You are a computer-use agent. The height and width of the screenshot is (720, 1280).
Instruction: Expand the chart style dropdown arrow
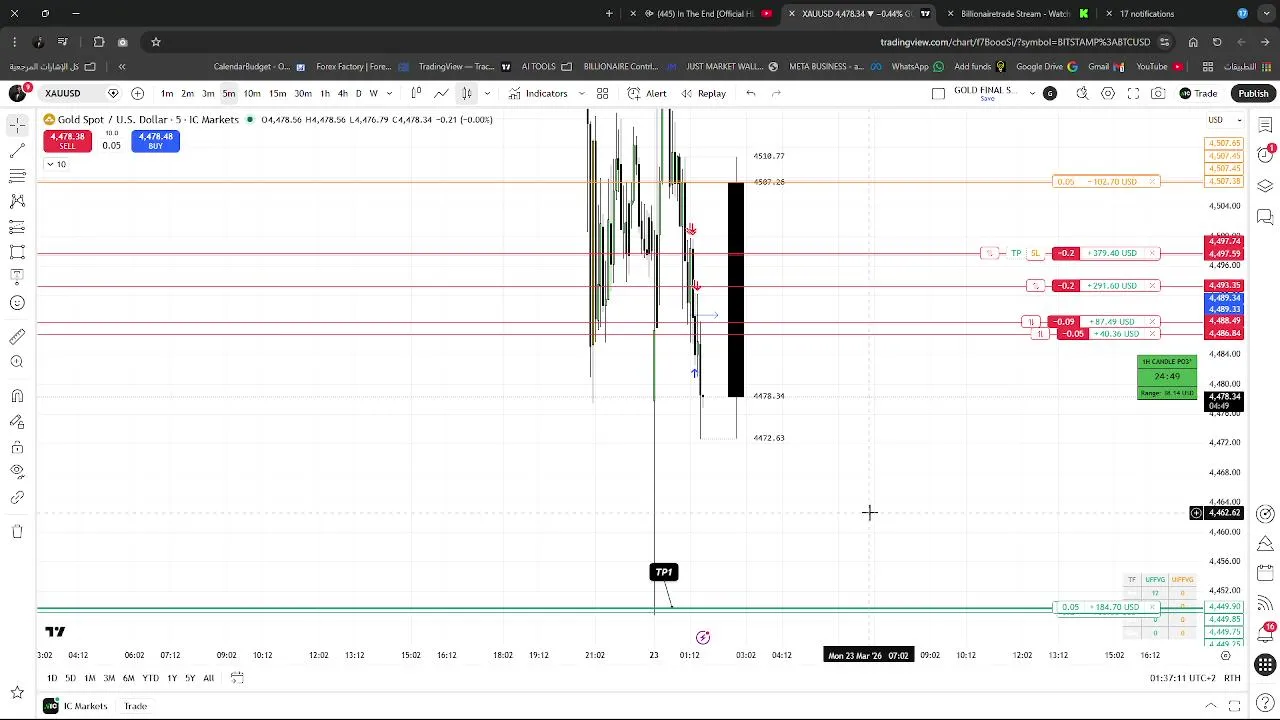pos(487,93)
